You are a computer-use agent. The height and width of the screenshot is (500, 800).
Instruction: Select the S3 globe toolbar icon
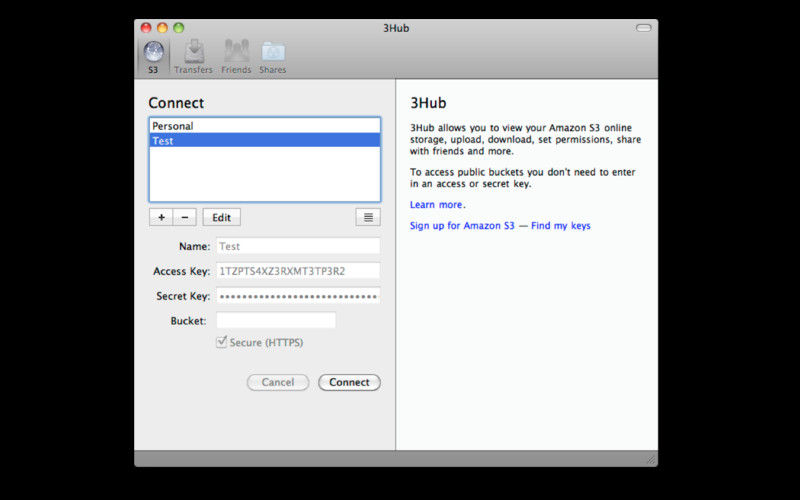154,57
